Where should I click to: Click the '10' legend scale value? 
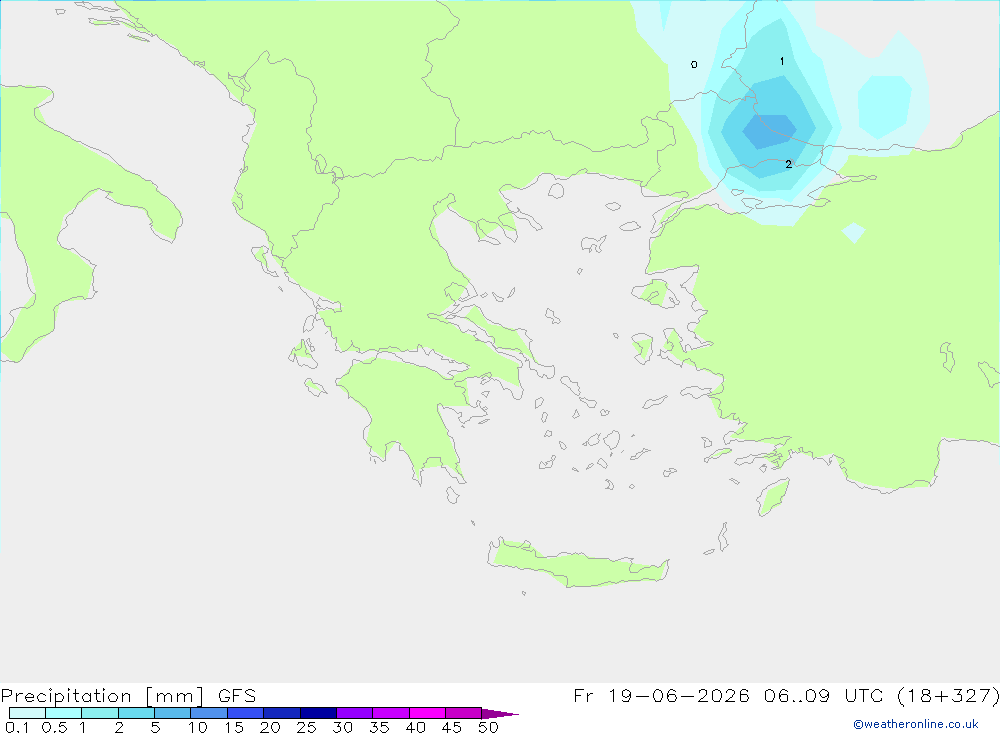click(x=198, y=727)
